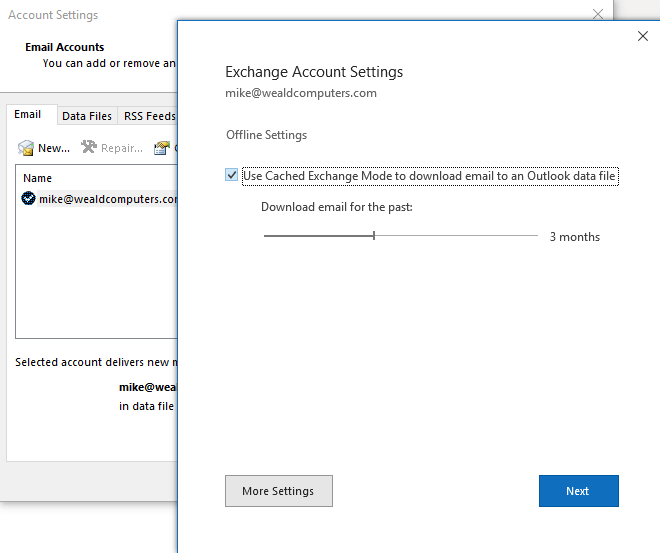Uncheck Use Cached Exchange Mode checkbox
This screenshot has height=553, width=660.
tap(232, 176)
